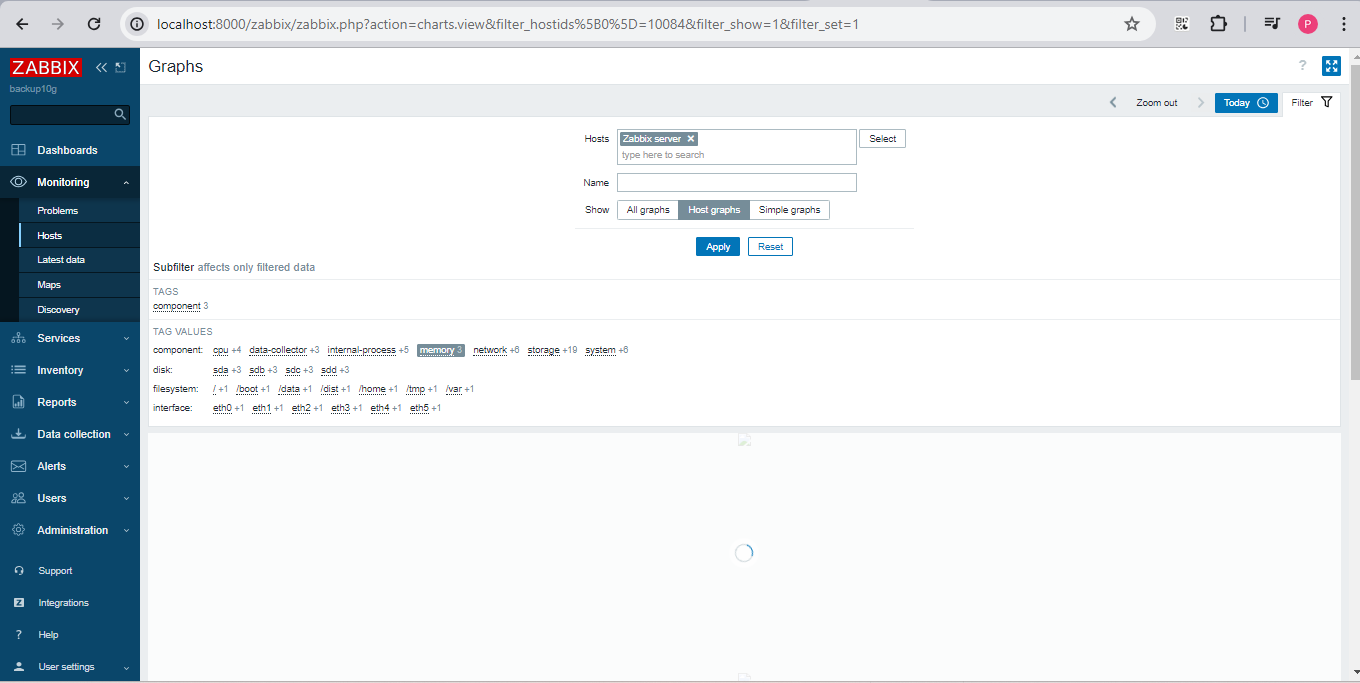The width and height of the screenshot is (1360, 683).
Task: Open Help in the sidebar
Action: tap(48, 635)
